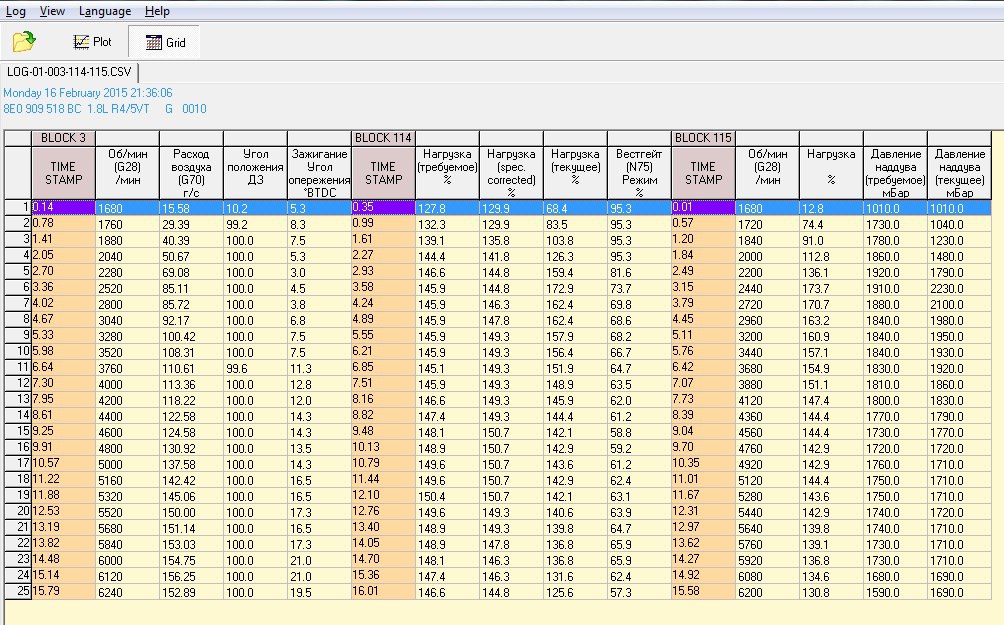Click ECU ID text 8E0 909 518 BC

pos(42,109)
